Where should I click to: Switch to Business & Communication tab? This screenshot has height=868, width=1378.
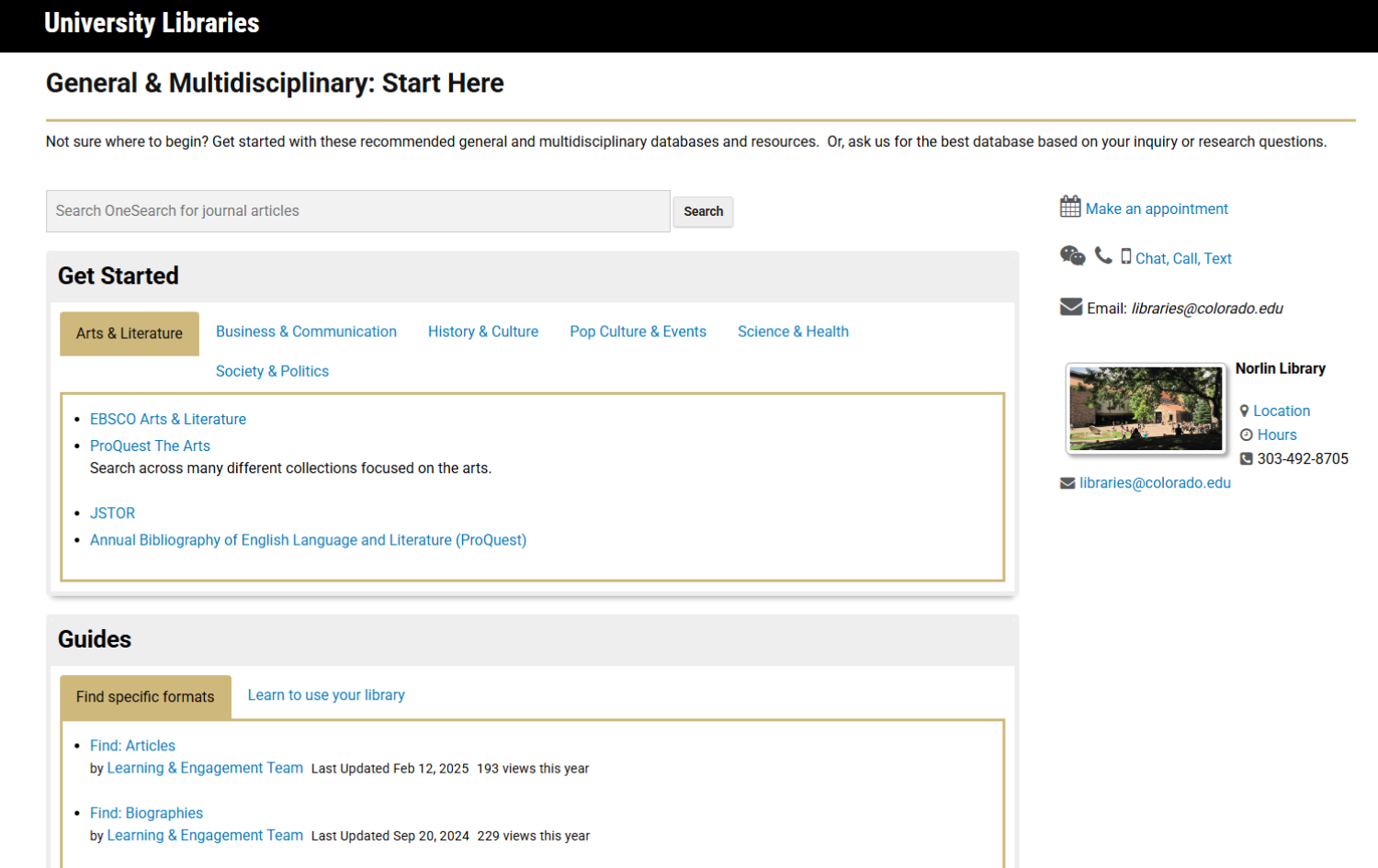[306, 332]
